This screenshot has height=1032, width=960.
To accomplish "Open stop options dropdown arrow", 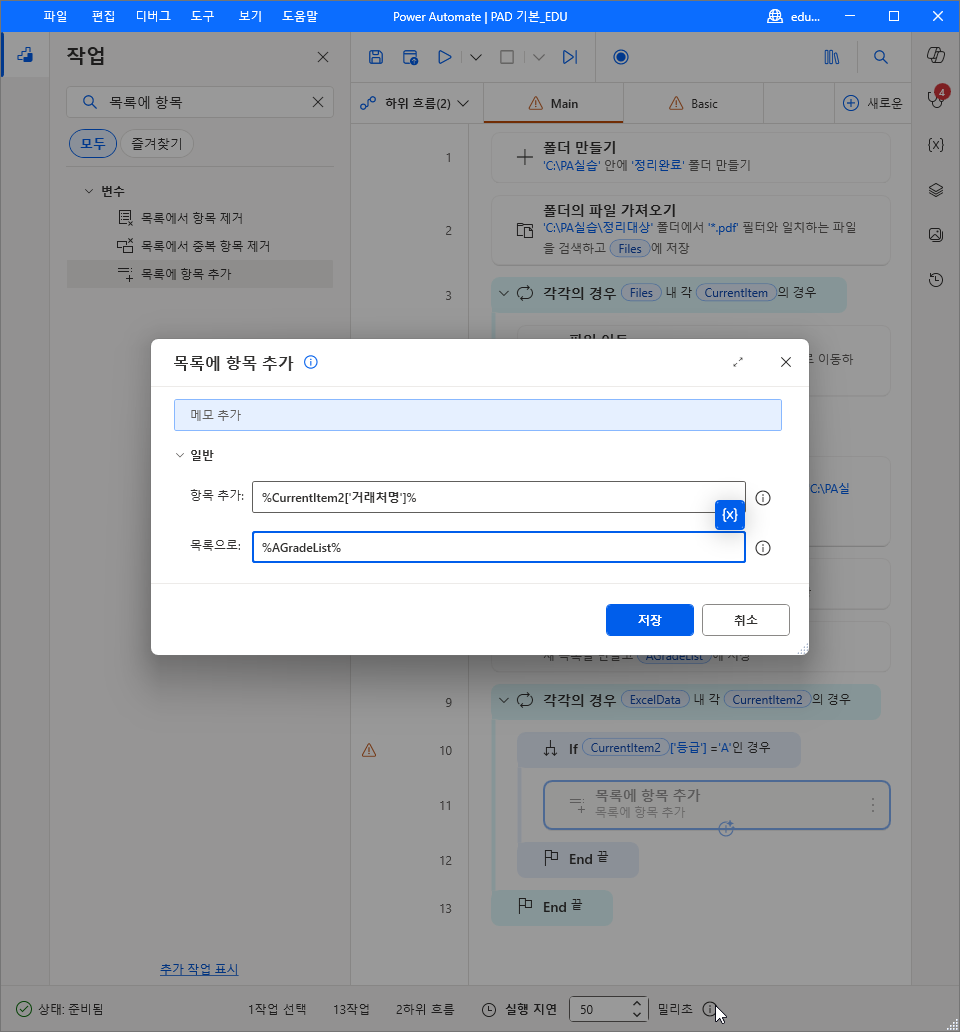I will (x=539, y=57).
